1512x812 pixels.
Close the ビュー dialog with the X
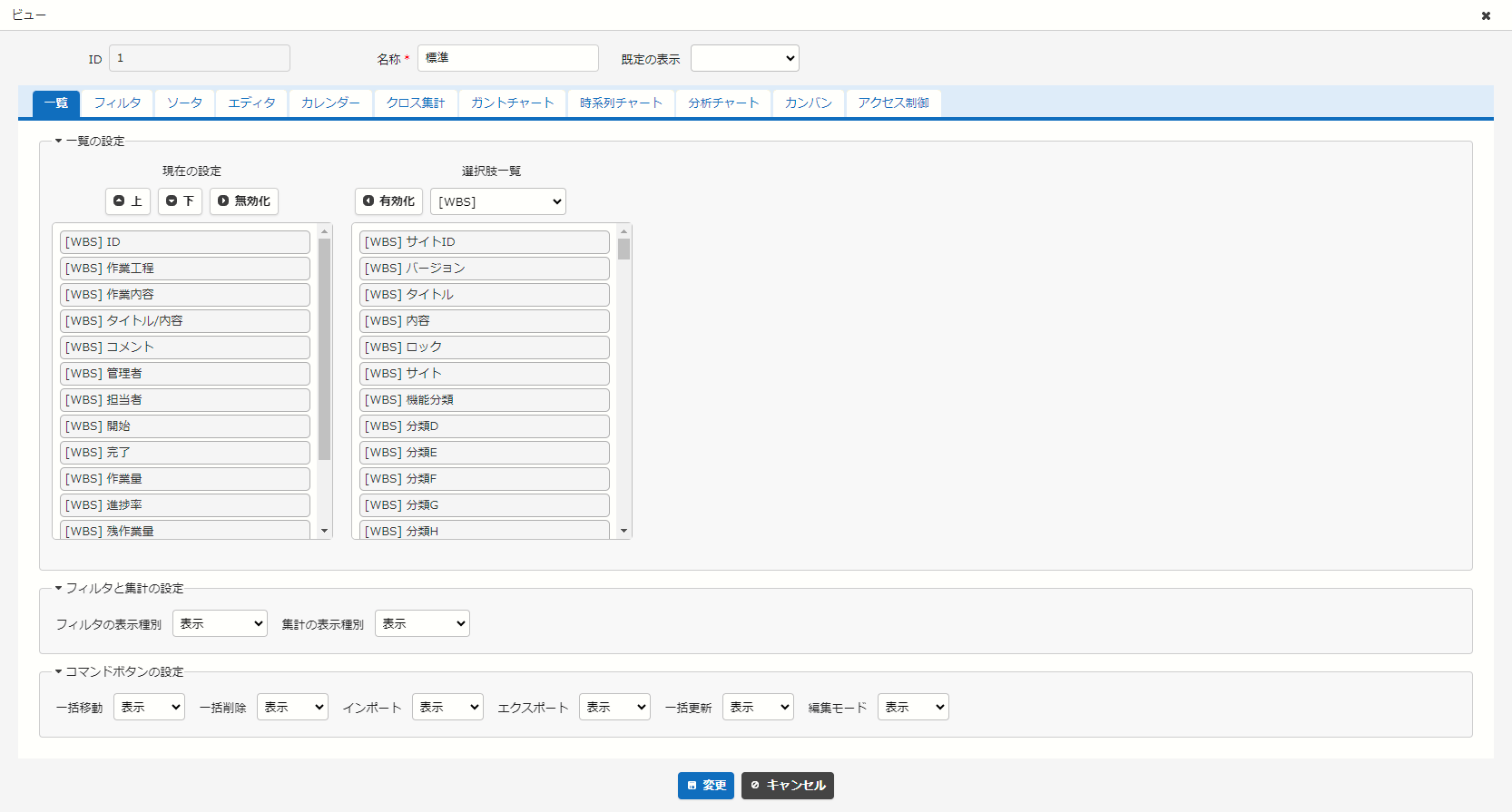click(x=1486, y=15)
